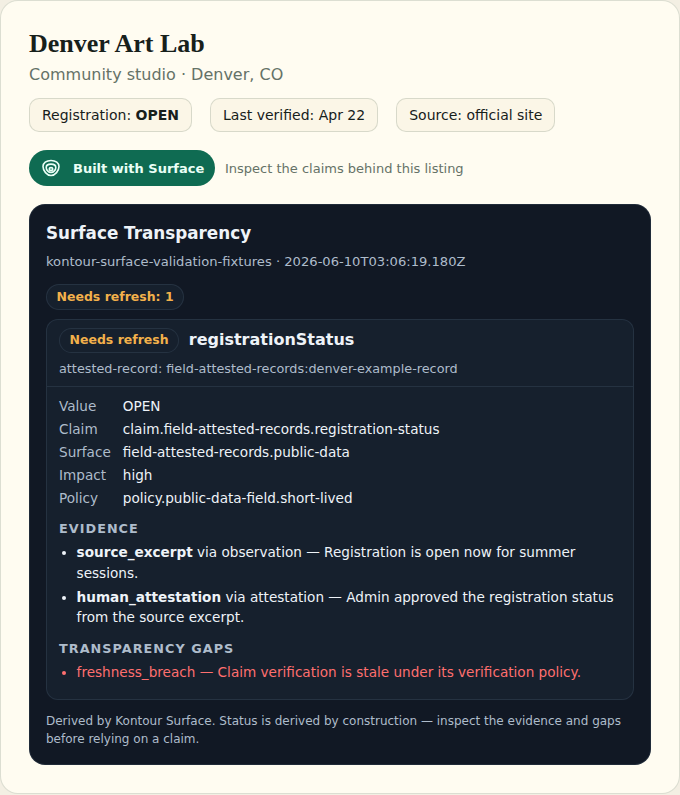680x795 pixels.
Task: Click the red freshness_breach gap message
Action: (x=329, y=672)
